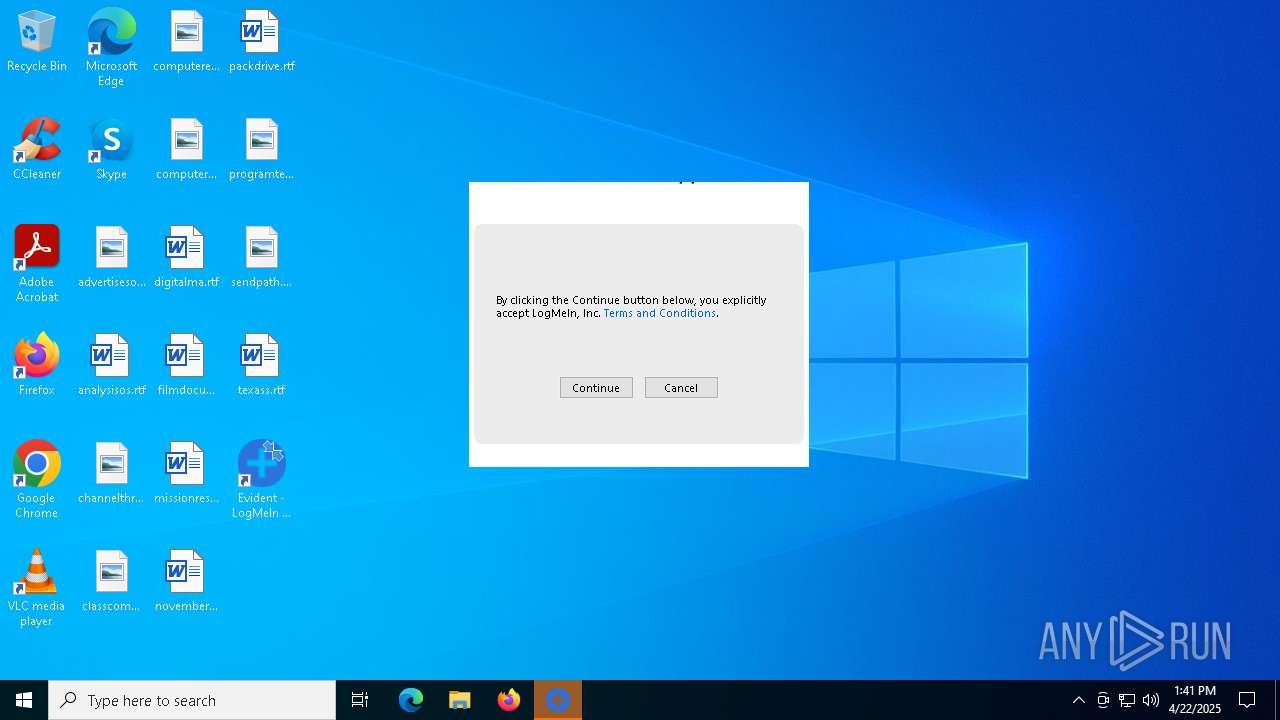
Task: Select the CCleaner desktop shortcut
Action: click(x=37, y=150)
